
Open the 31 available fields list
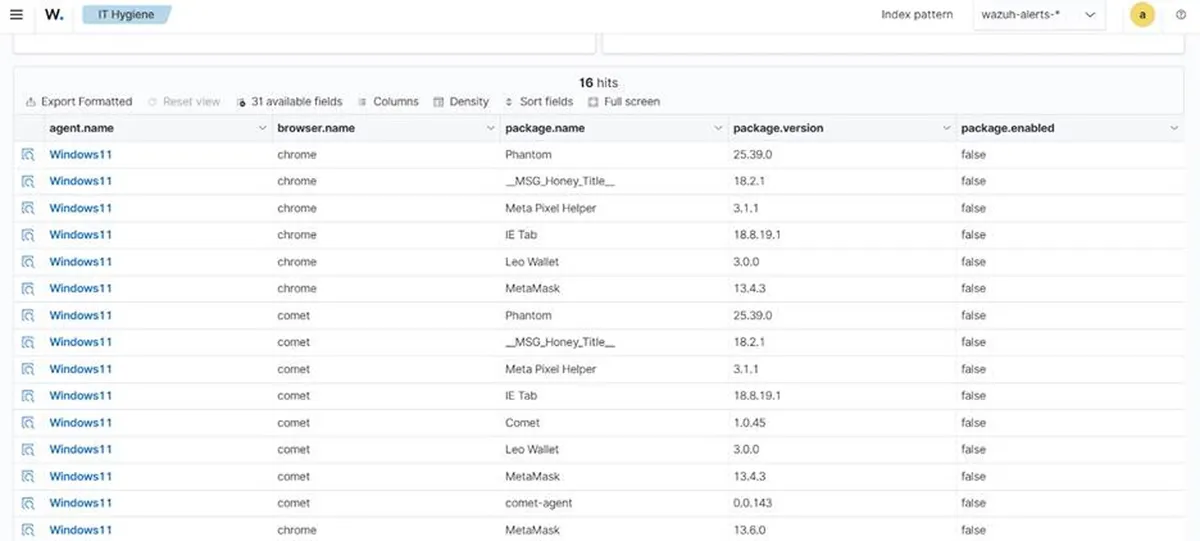(x=289, y=101)
